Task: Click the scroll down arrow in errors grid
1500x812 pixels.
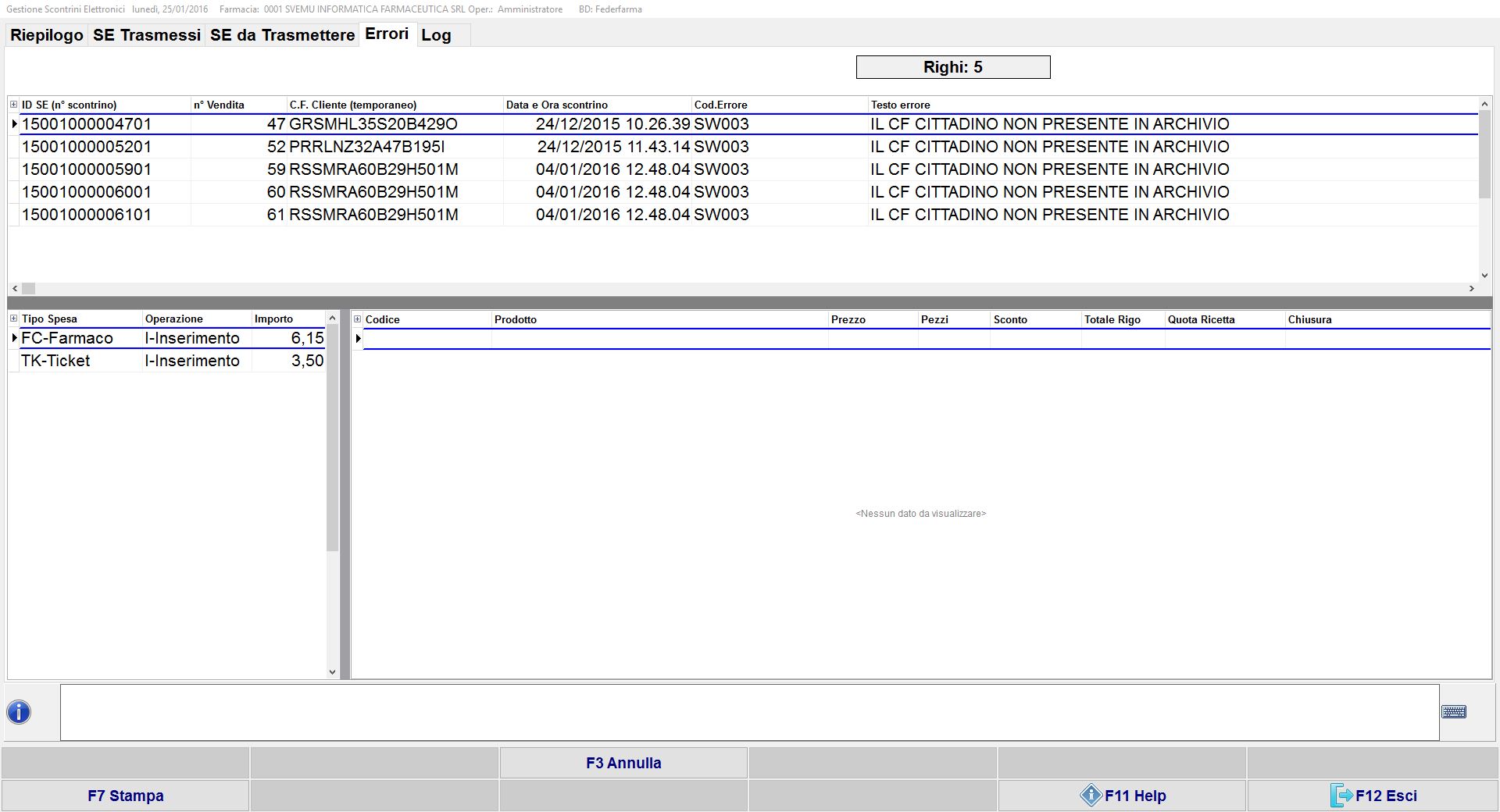Action: 1484,275
